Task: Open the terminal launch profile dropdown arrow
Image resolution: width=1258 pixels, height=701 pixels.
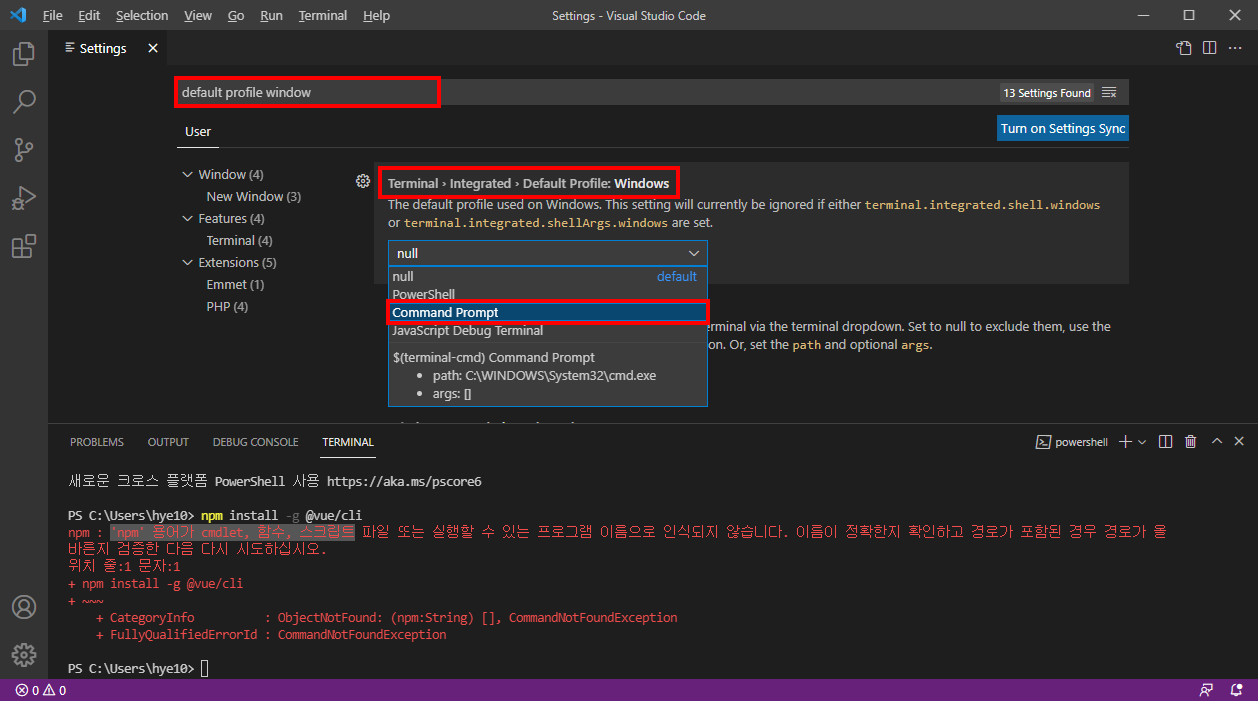Action: tap(1144, 441)
